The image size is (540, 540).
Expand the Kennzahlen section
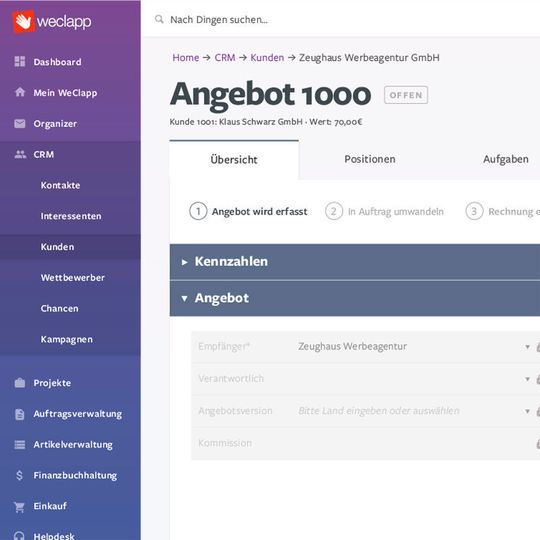pos(355,261)
